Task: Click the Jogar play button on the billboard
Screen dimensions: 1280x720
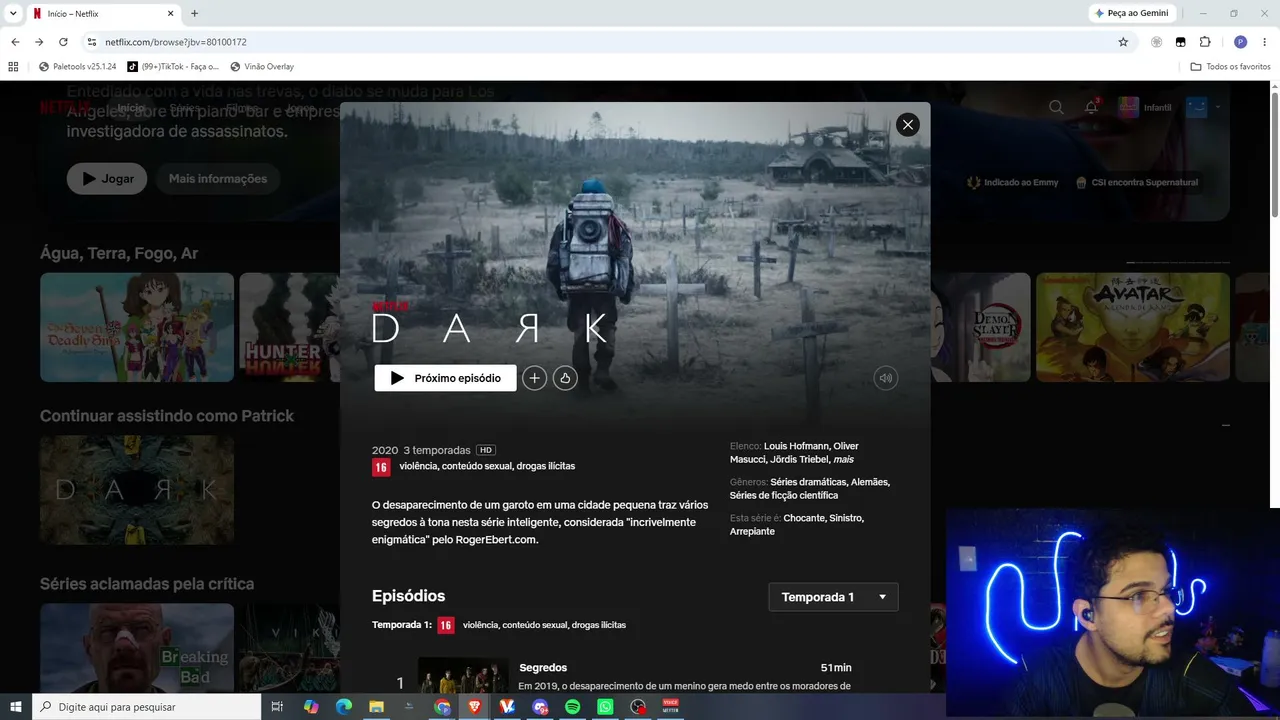Action: pyautogui.click(x=107, y=179)
